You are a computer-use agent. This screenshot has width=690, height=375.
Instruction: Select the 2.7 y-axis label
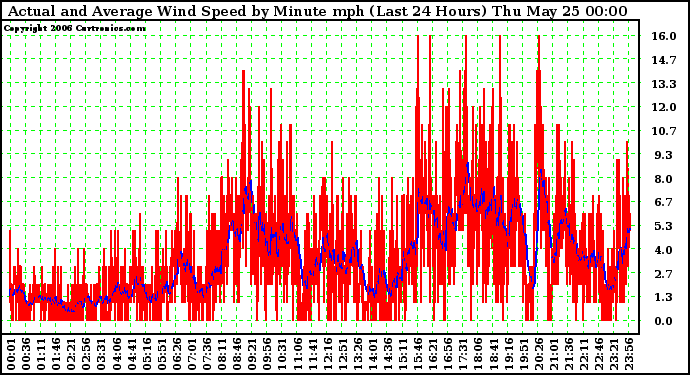pos(664,274)
